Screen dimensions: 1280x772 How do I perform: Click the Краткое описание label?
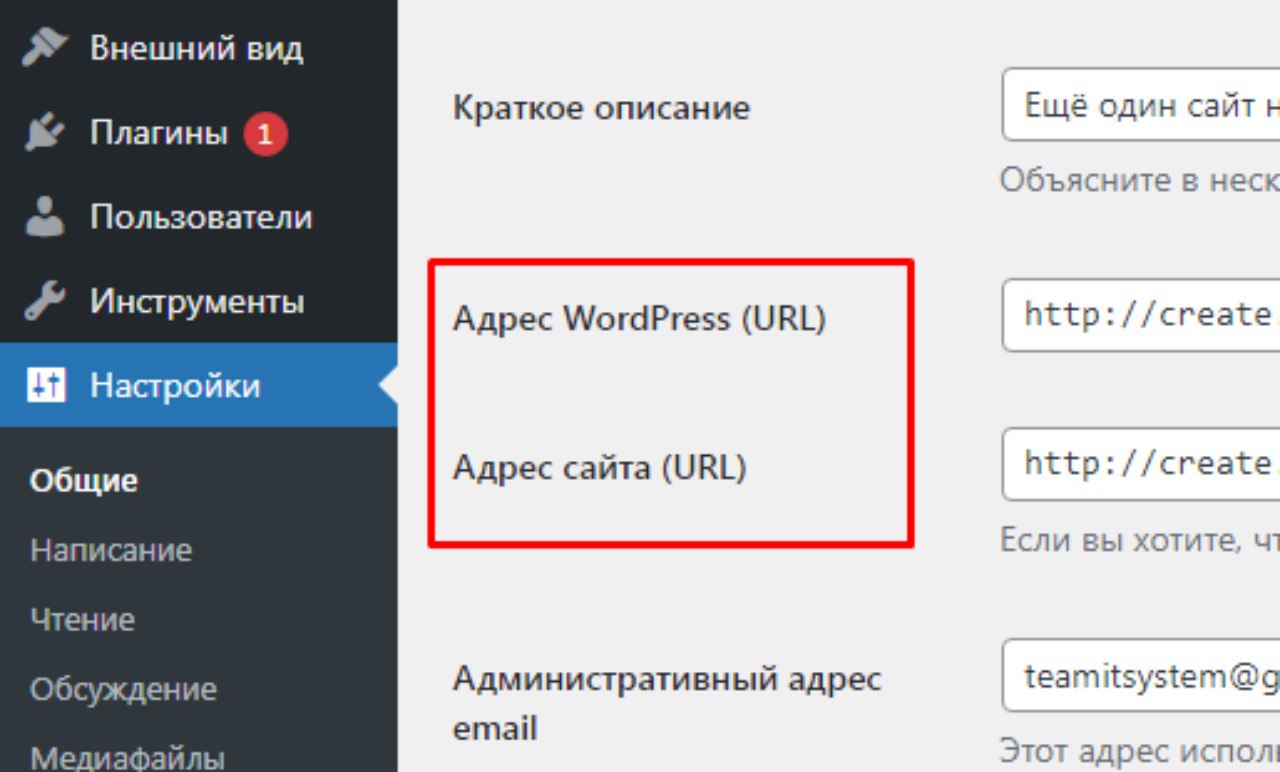click(601, 107)
